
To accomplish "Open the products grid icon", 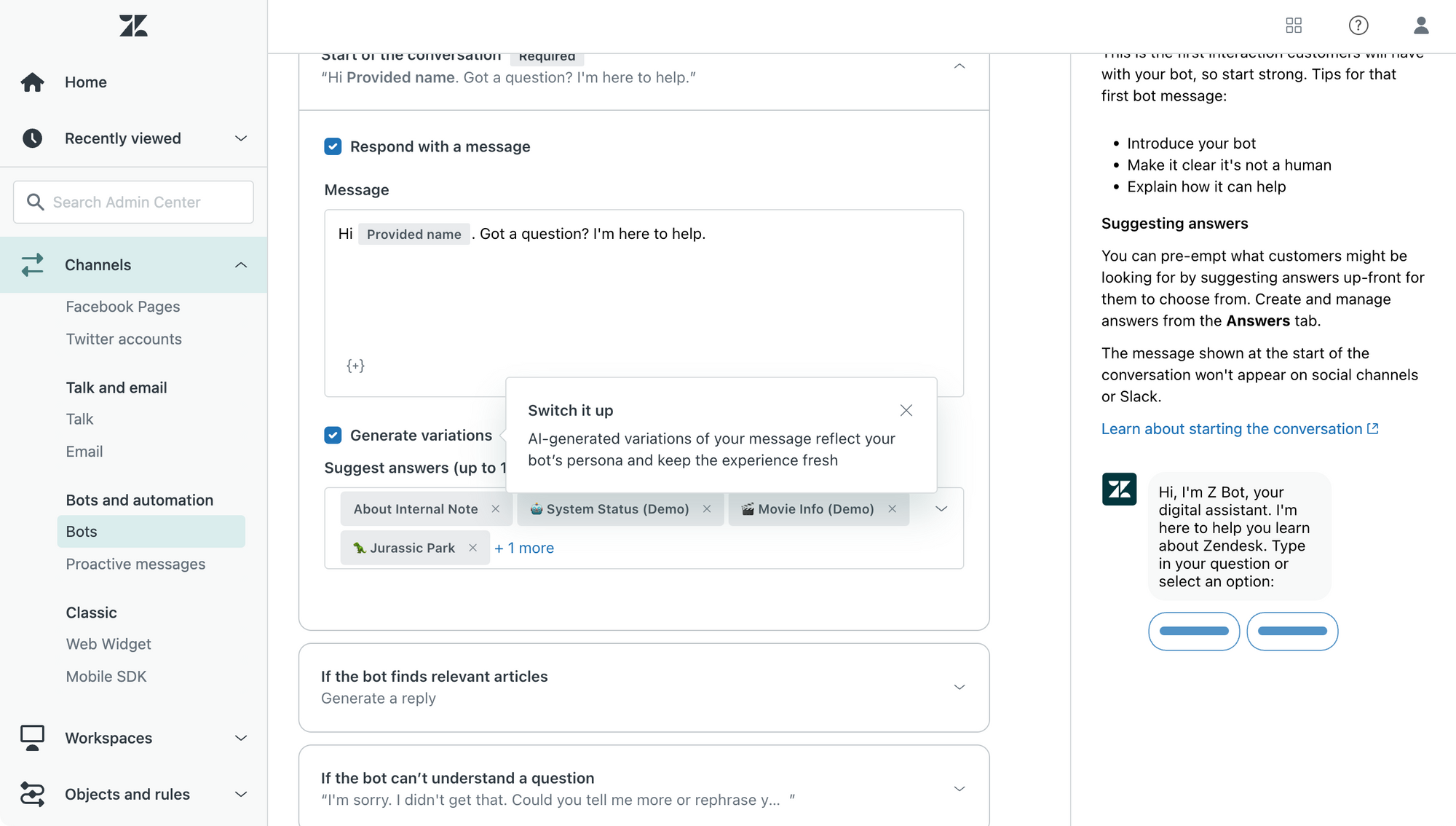I will [x=1294, y=26].
